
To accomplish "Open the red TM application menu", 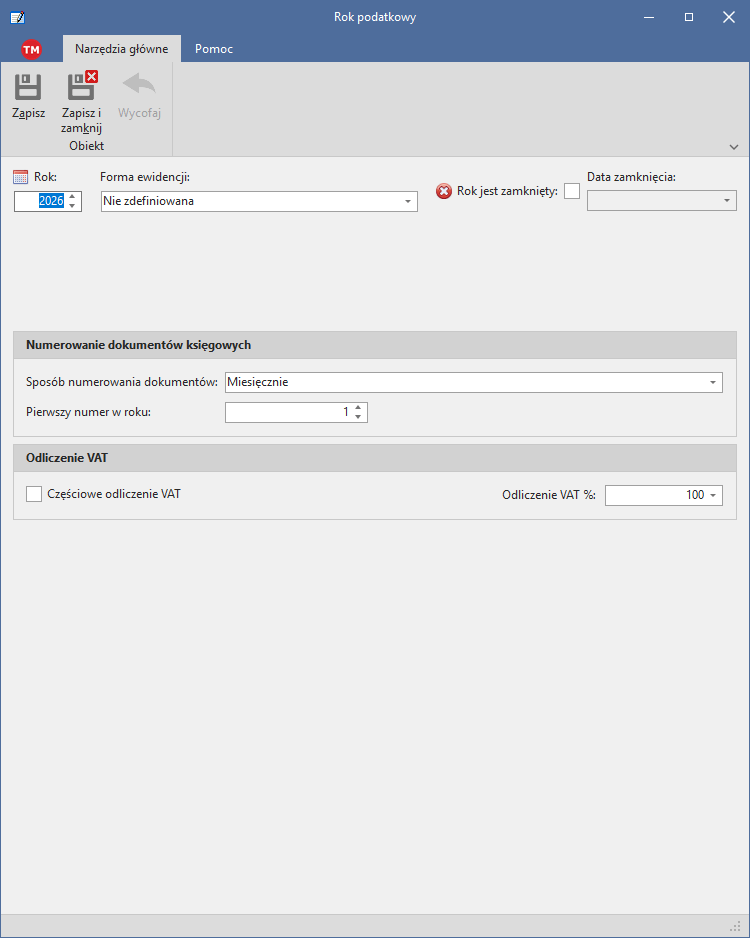I will (x=31, y=50).
